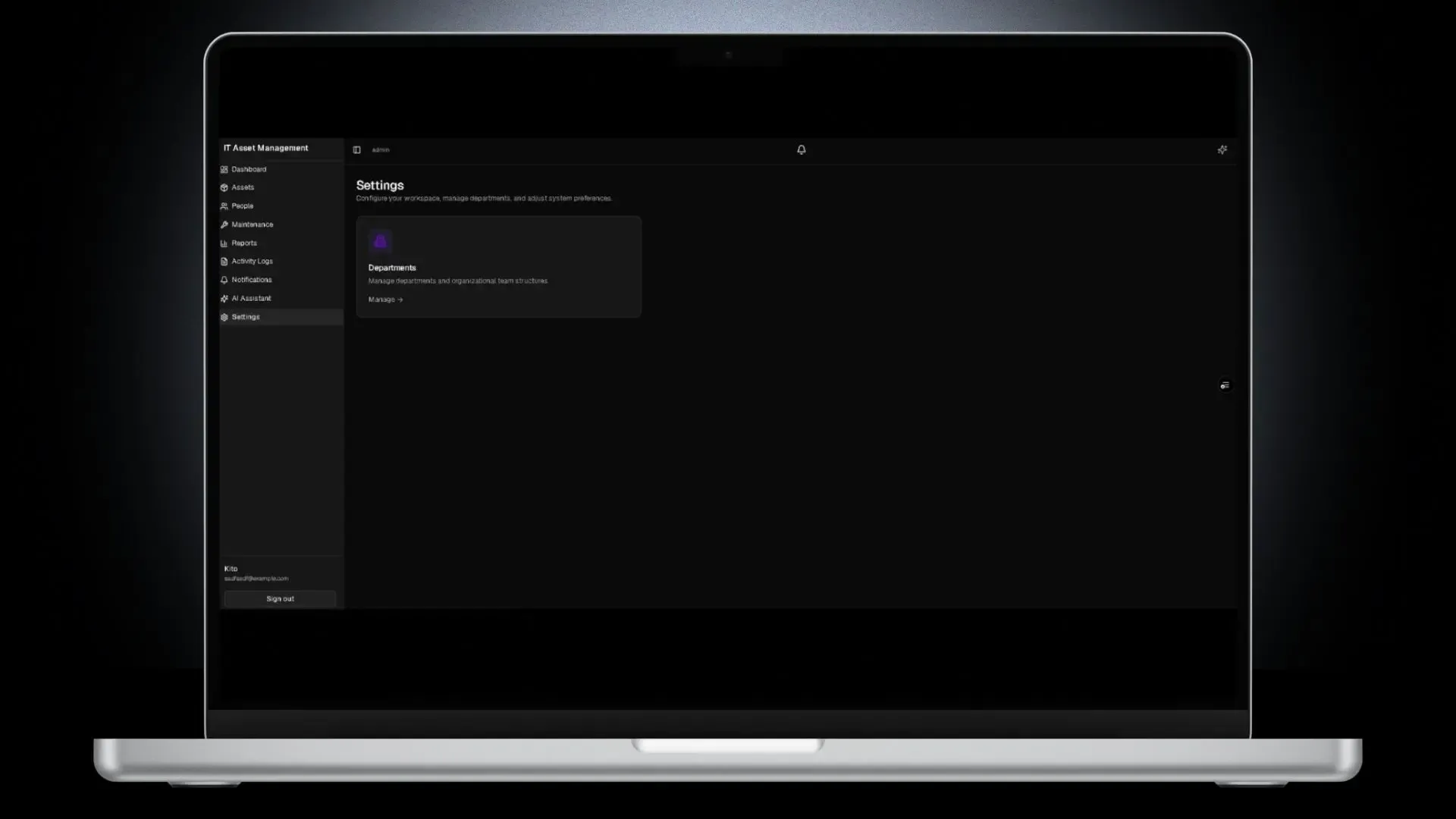The height and width of the screenshot is (819, 1456).
Task: Click the Assets box icon
Action: click(224, 188)
